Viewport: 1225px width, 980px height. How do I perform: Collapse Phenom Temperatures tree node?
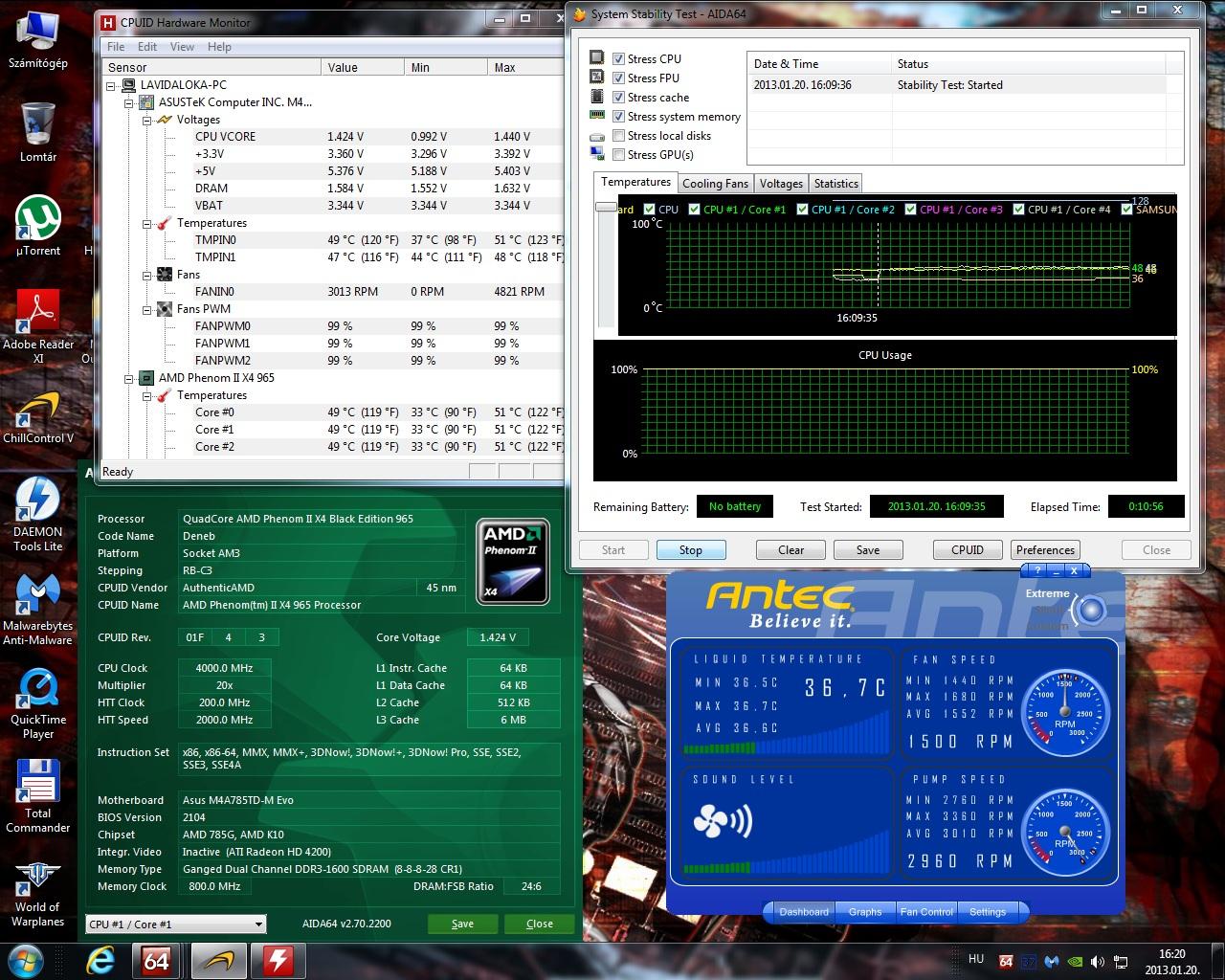(x=146, y=395)
